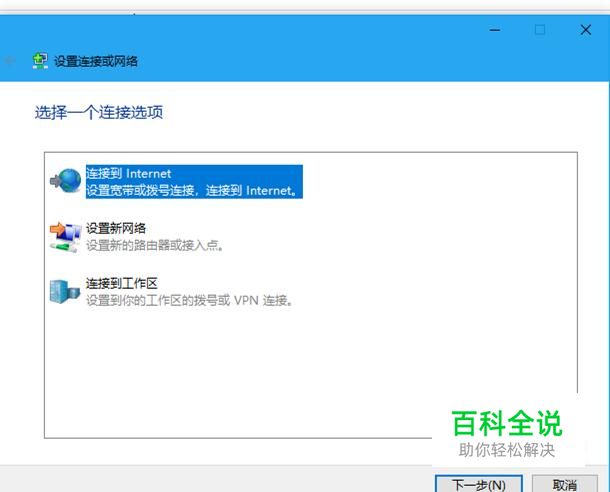Image resolution: width=610 pixels, height=492 pixels.
Task: Select the 连接到 Internet option title
Action: (128, 173)
